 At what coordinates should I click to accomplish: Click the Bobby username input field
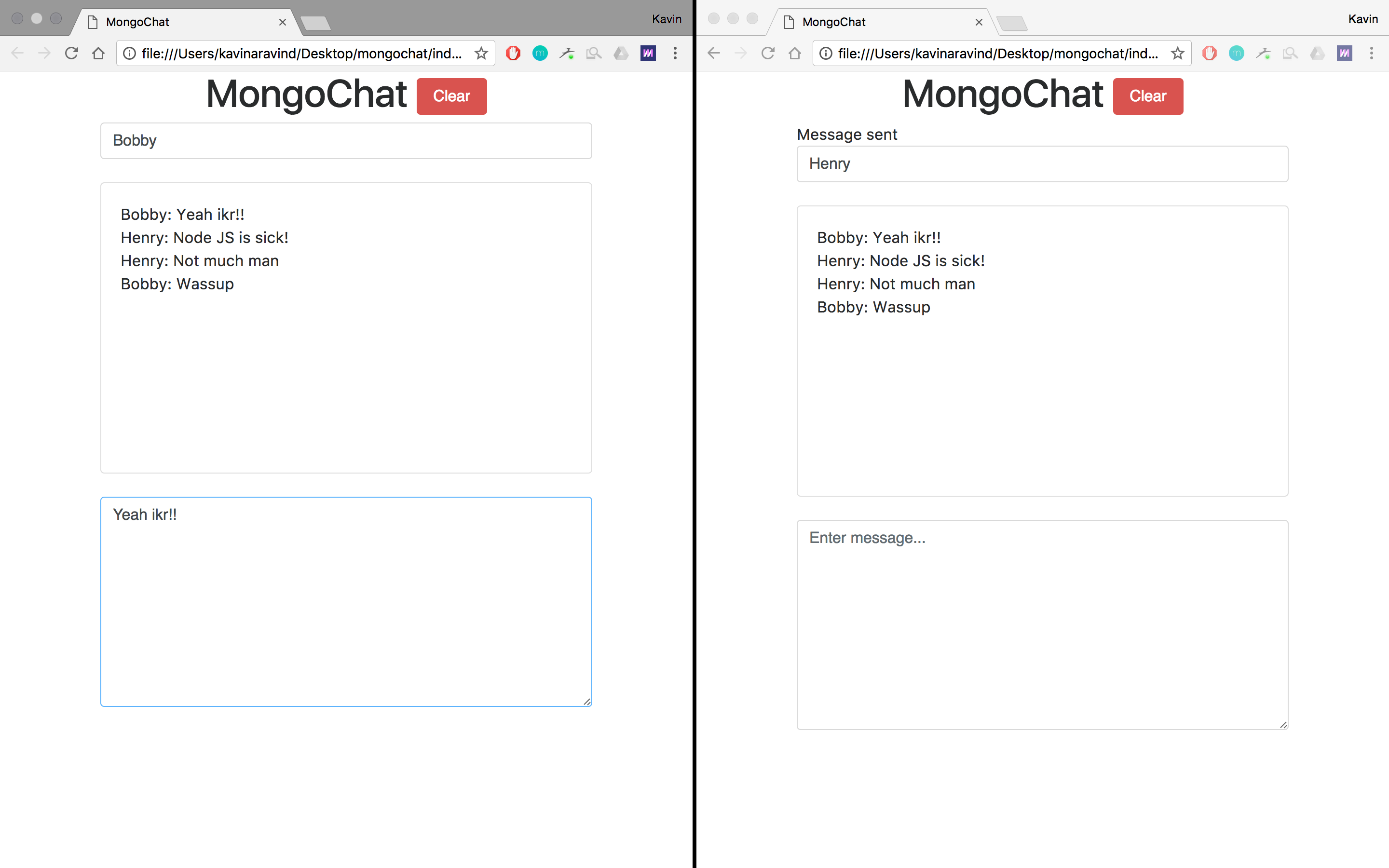point(345,141)
